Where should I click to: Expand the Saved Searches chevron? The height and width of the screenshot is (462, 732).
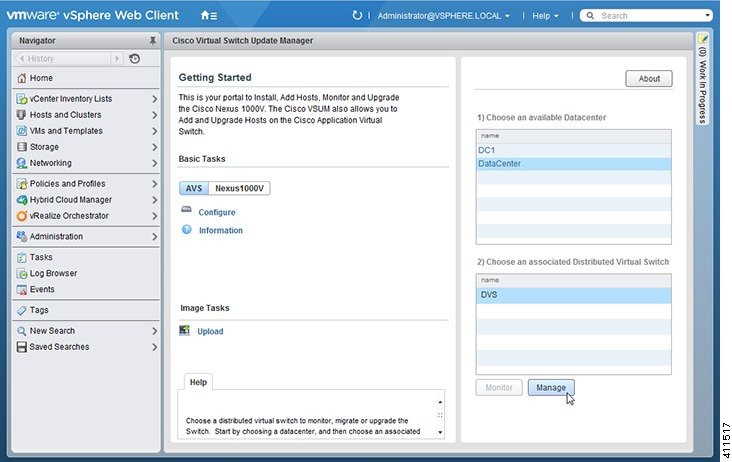coord(155,347)
